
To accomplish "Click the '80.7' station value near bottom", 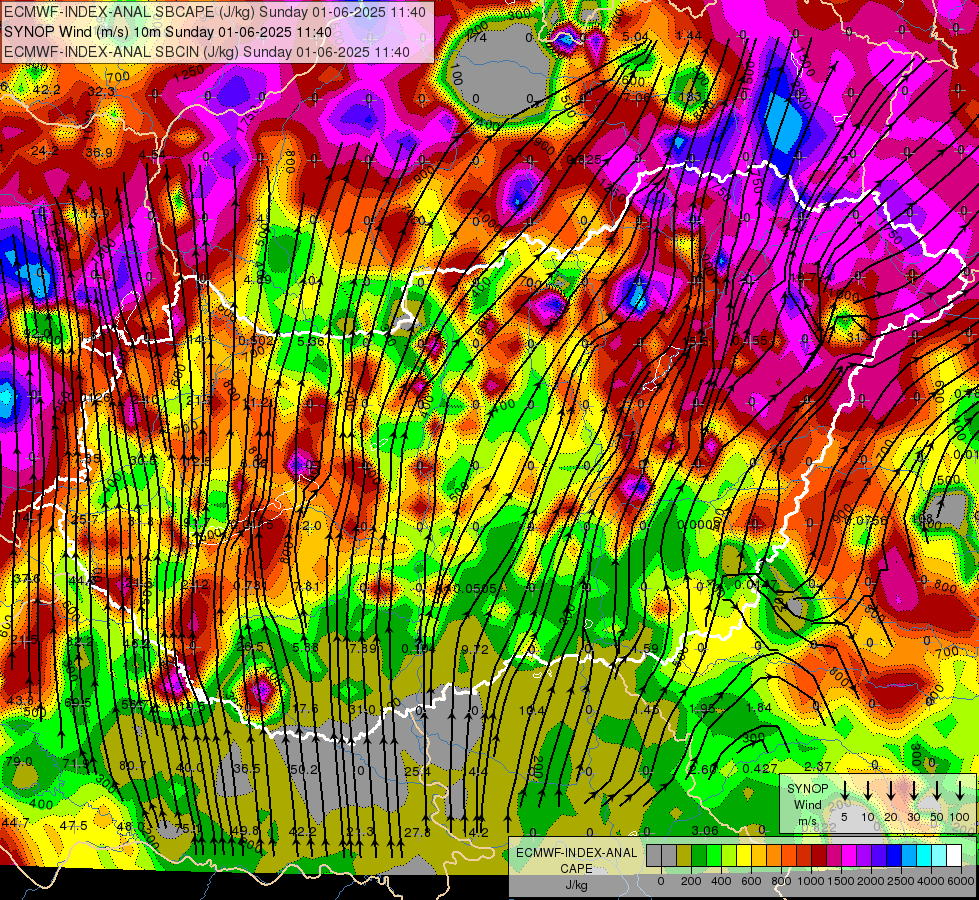I will 132,765.
